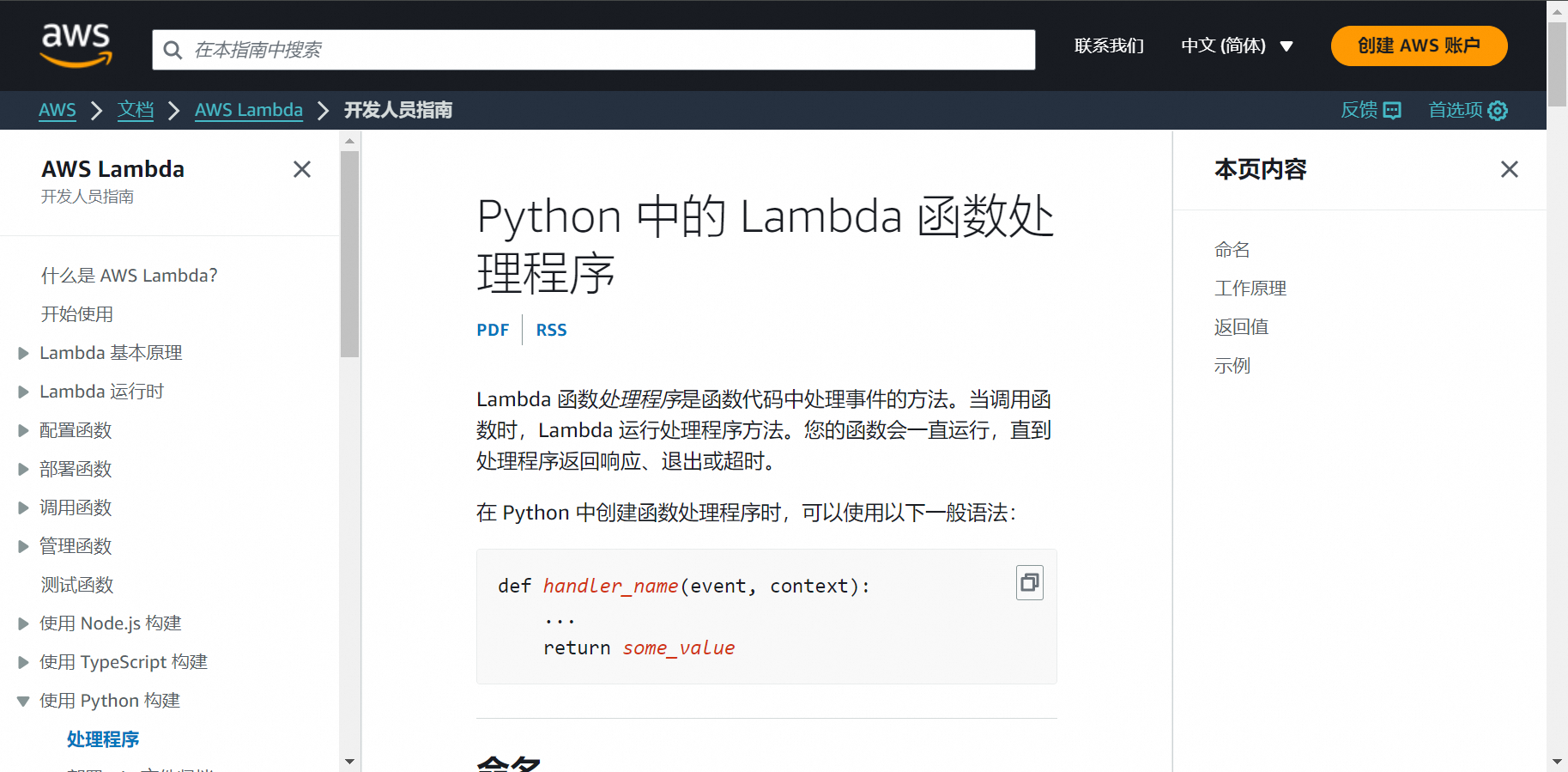Jump to 示例 section

[1232, 366]
